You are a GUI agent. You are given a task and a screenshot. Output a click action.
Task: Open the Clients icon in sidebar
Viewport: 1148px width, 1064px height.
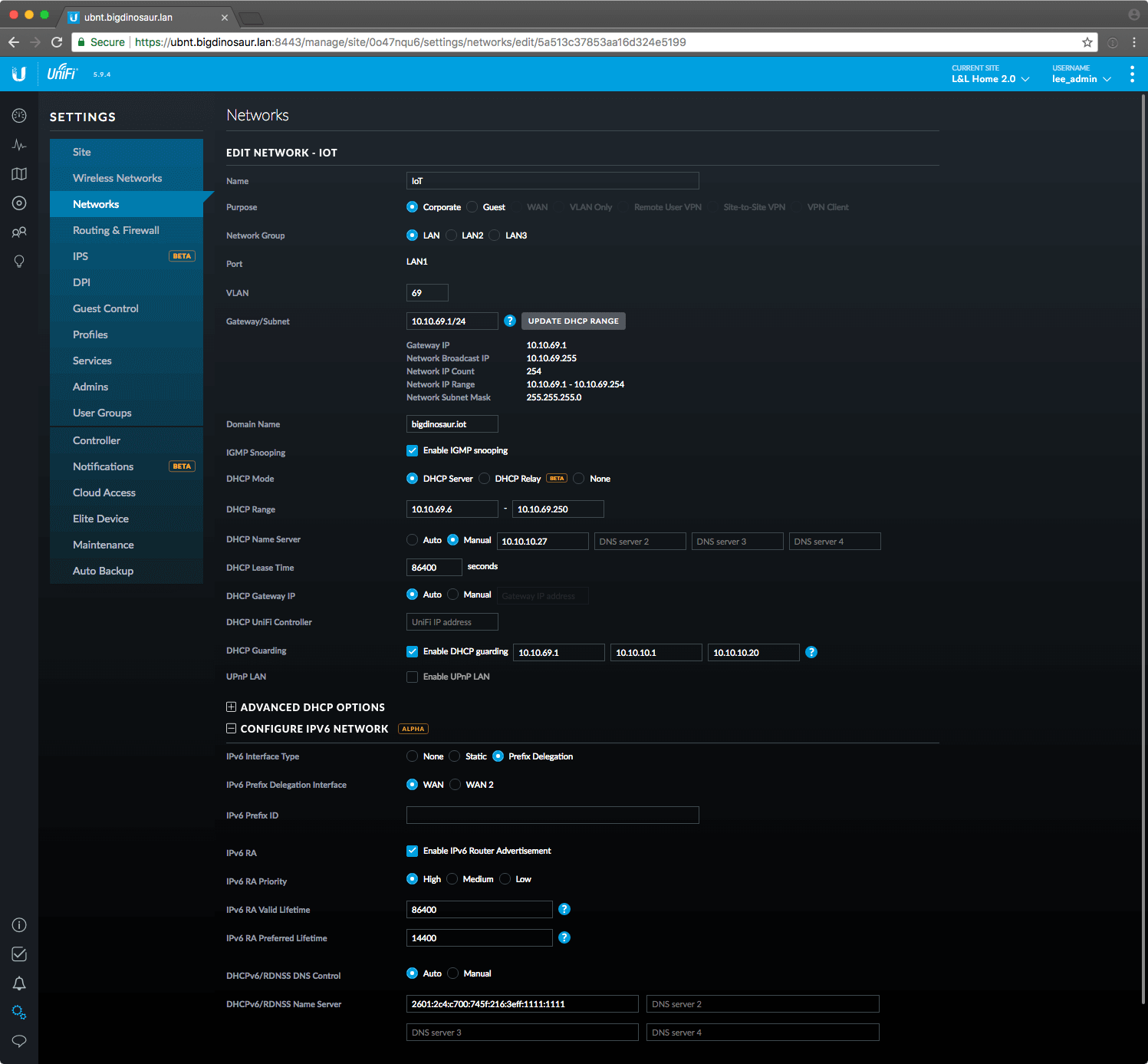point(19,232)
